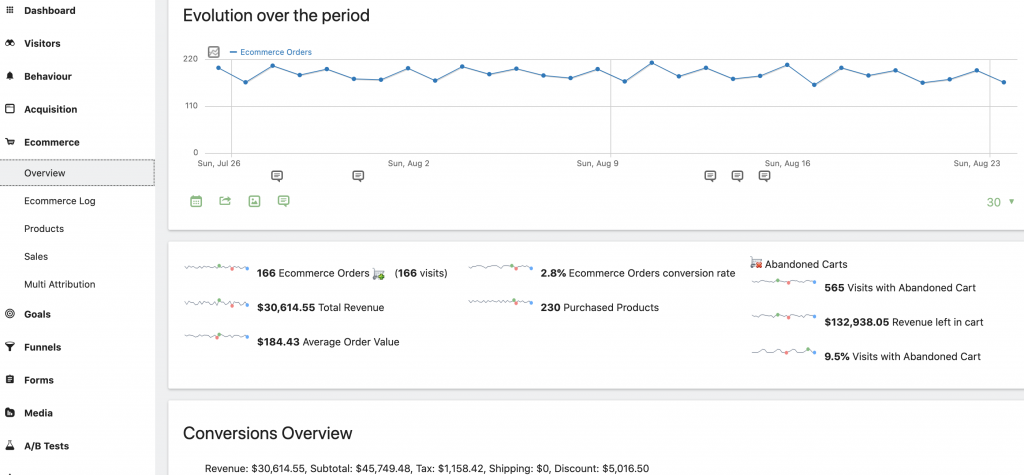Open the first annotation marker after Aug 9
The width and height of the screenshot is (1024, 475).
point(711,176)
